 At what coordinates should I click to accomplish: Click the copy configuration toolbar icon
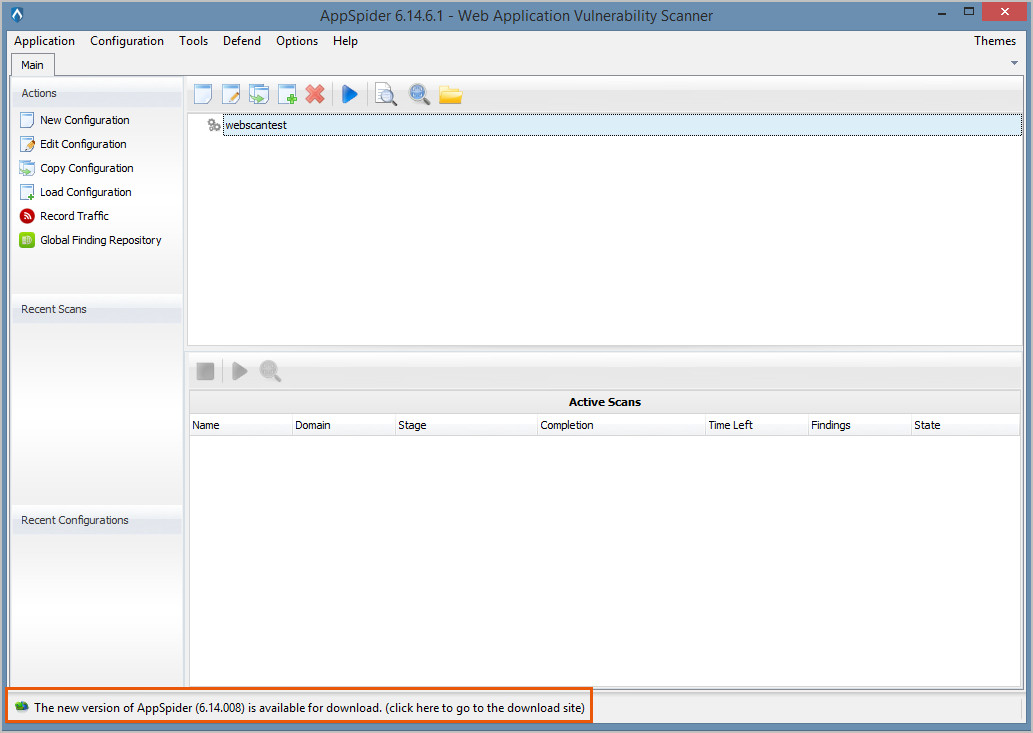pos(259,94)
